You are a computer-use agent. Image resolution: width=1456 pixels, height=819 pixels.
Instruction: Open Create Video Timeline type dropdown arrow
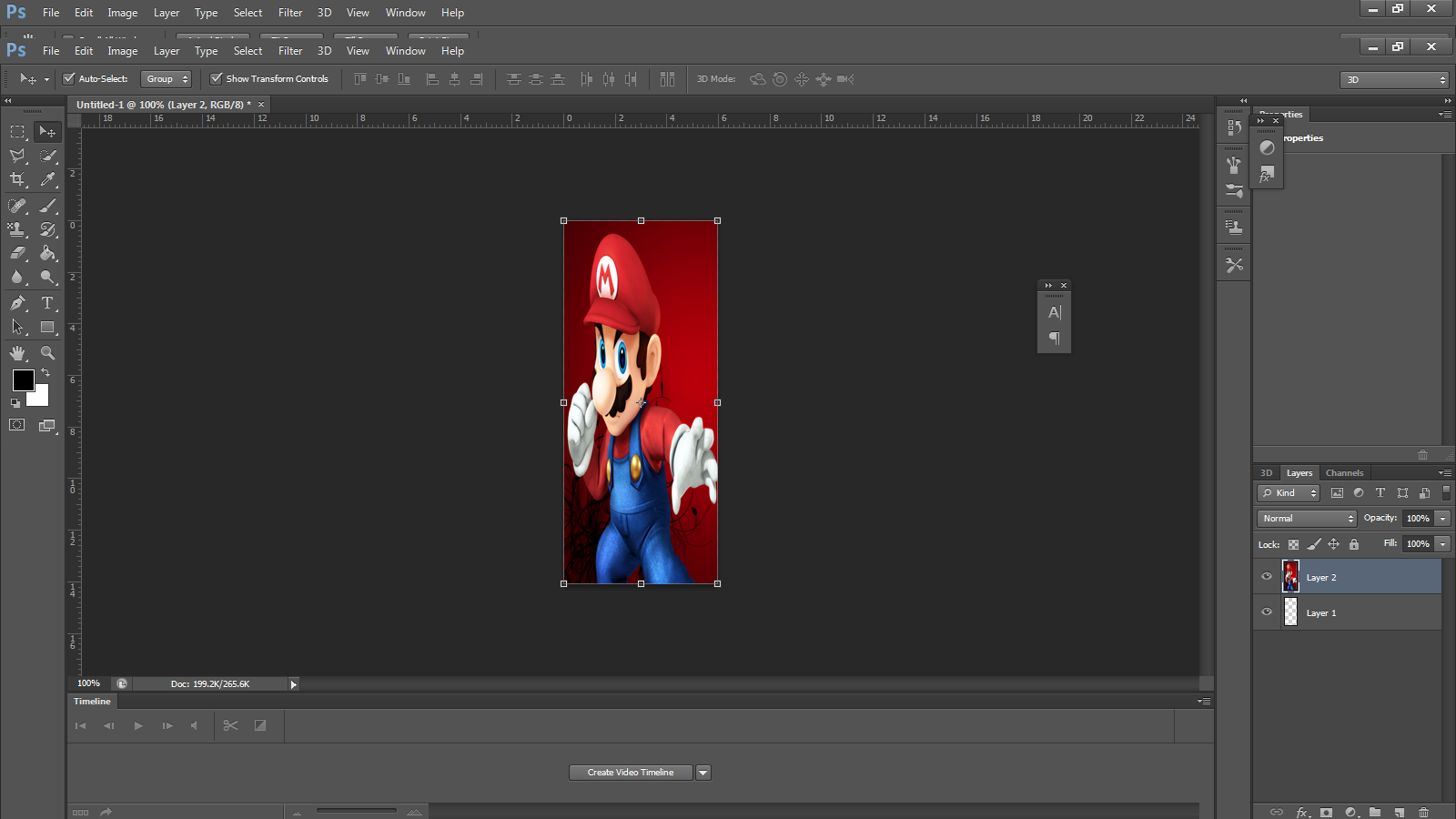point(703,773)
